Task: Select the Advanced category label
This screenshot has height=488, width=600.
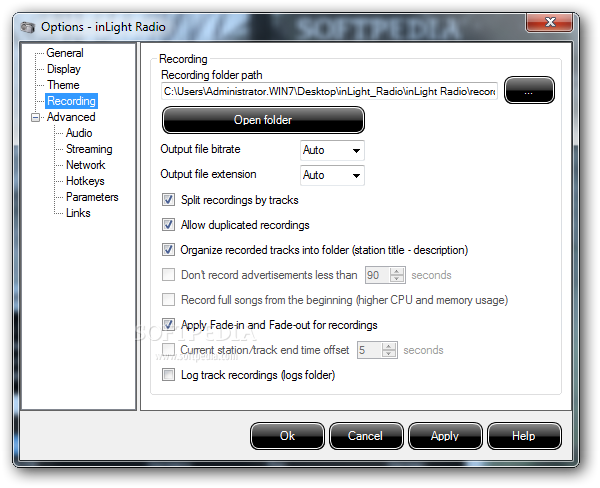Action: (x=71, y=117)
